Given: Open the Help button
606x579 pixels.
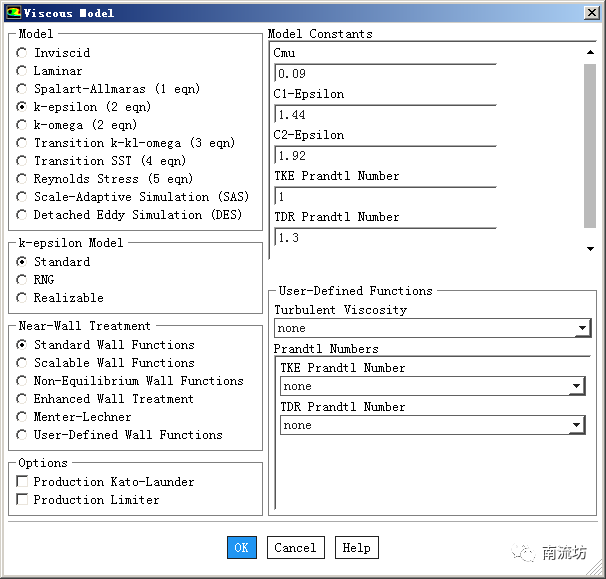Looking at the screenshot, I should 356,548.
